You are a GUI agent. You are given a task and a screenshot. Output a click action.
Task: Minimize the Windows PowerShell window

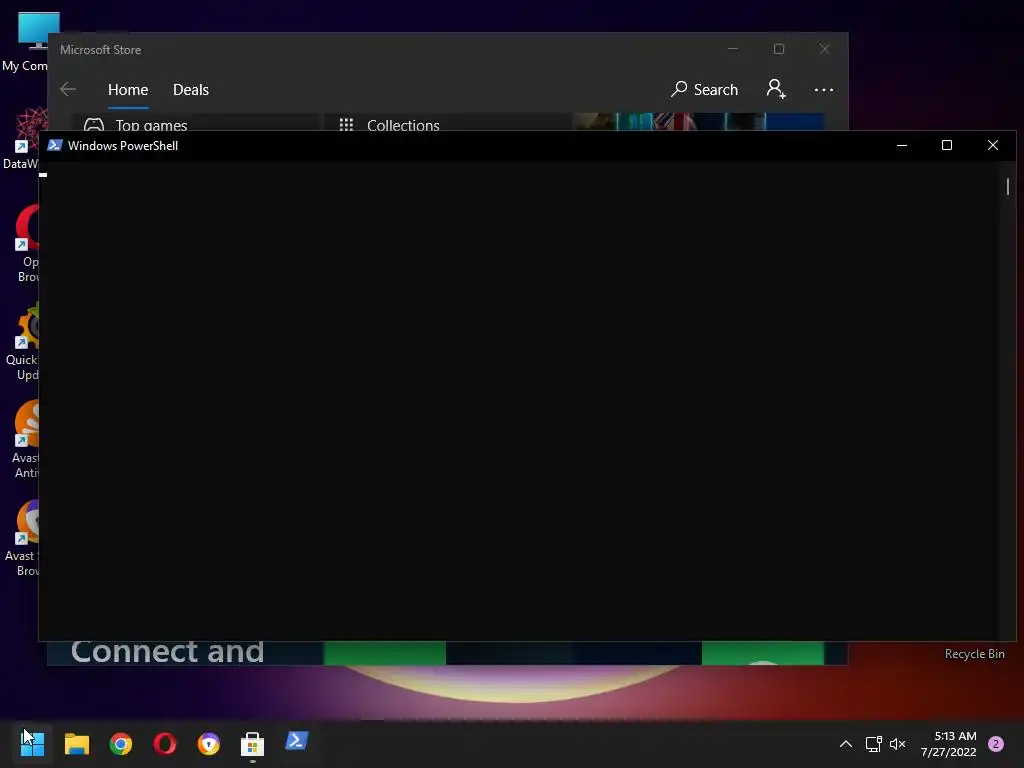(902, 145)
